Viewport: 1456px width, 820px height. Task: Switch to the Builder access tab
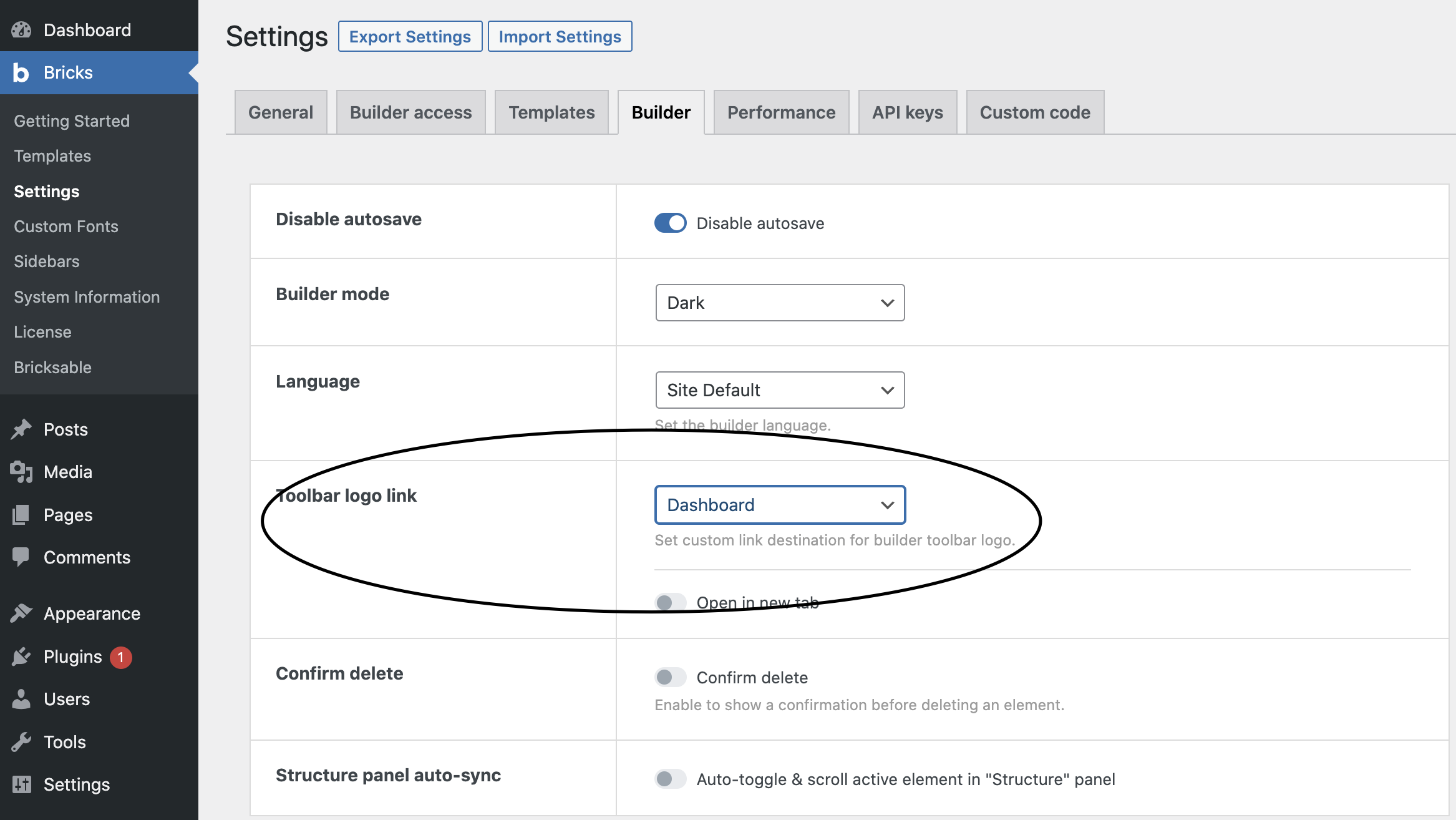tap(411, 112)
